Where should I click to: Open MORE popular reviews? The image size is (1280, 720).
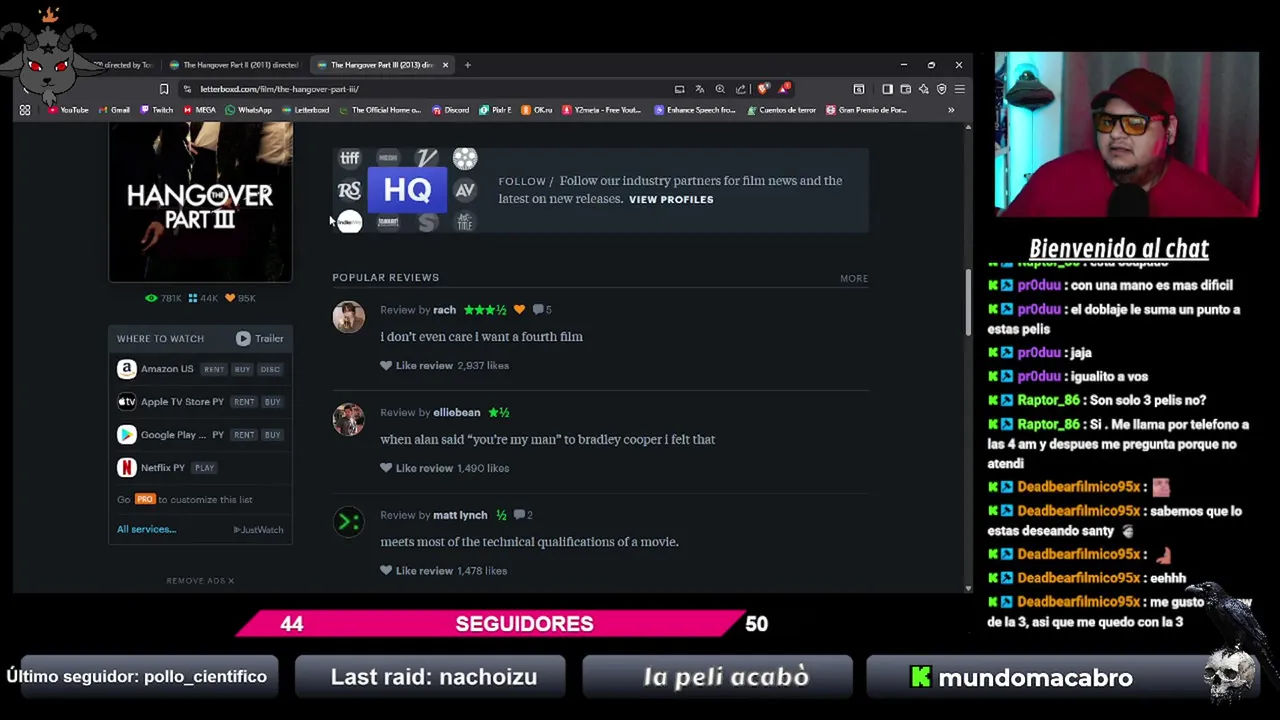point(854,278)
